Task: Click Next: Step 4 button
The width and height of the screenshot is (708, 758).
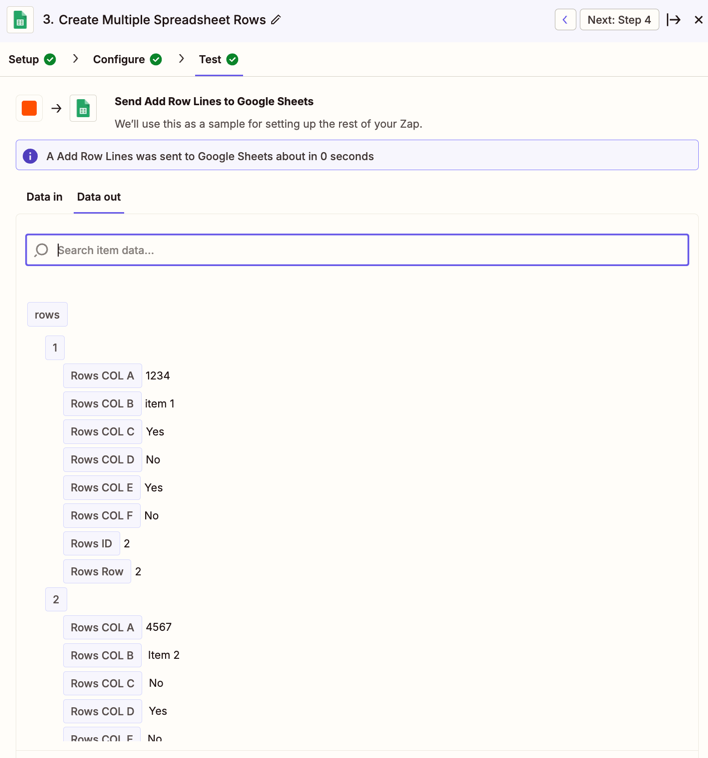Action: coord(619,20)
